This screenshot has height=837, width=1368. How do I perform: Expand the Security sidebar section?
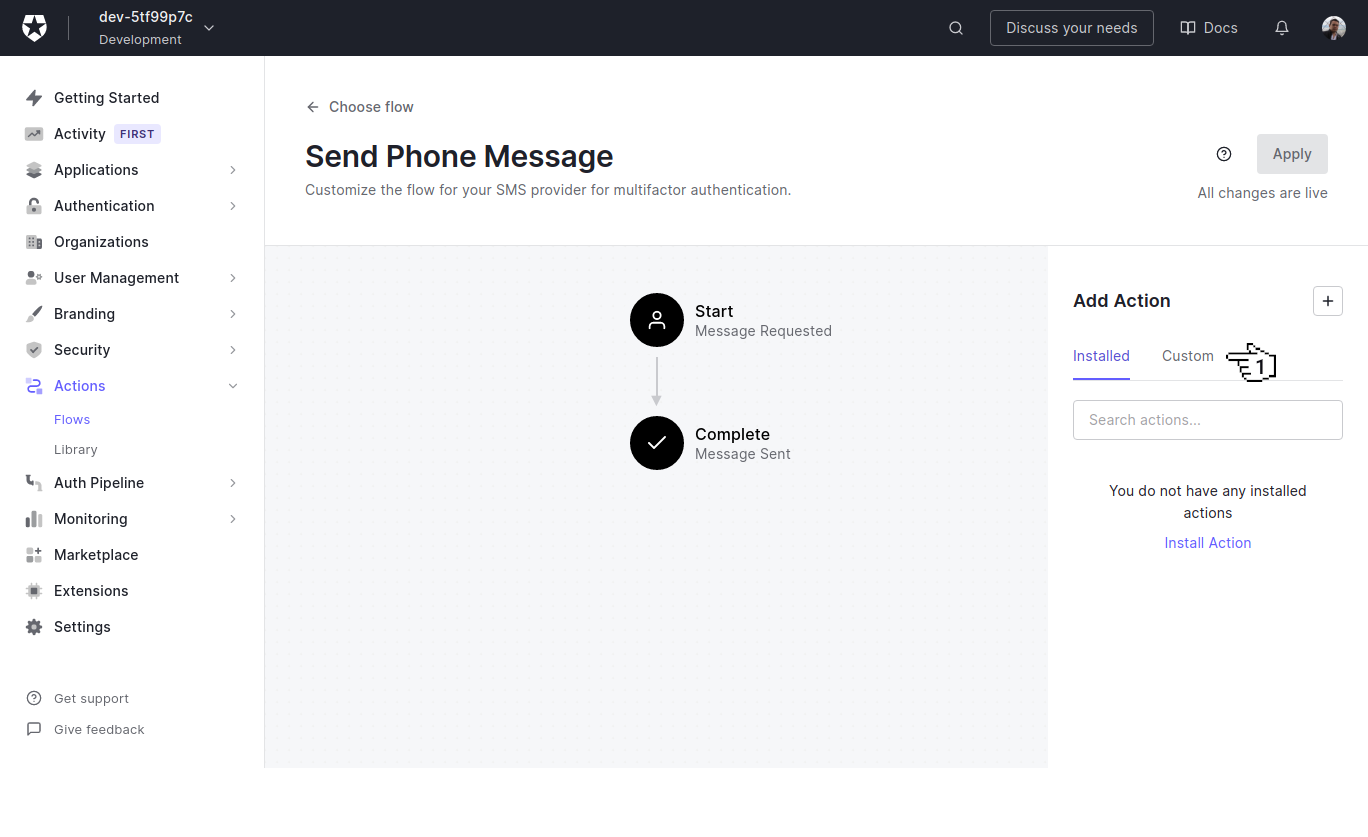232,349
